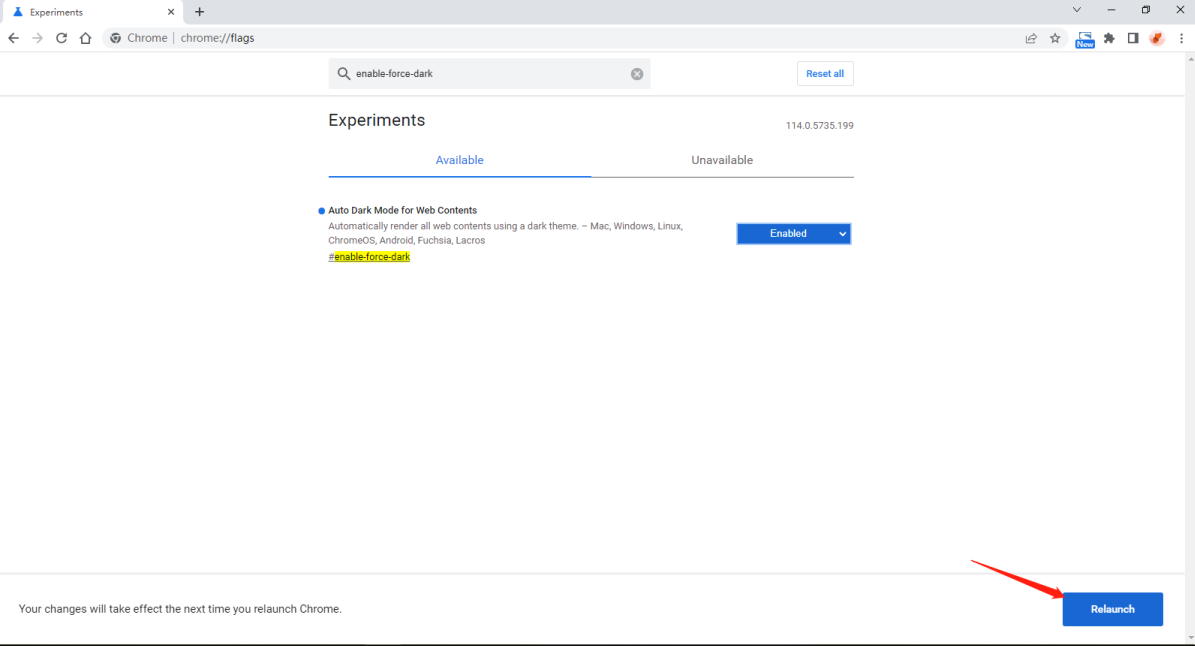Select the Experiments browser tab
This screenshot has width=1195, height=646.
tap(92, 12)
